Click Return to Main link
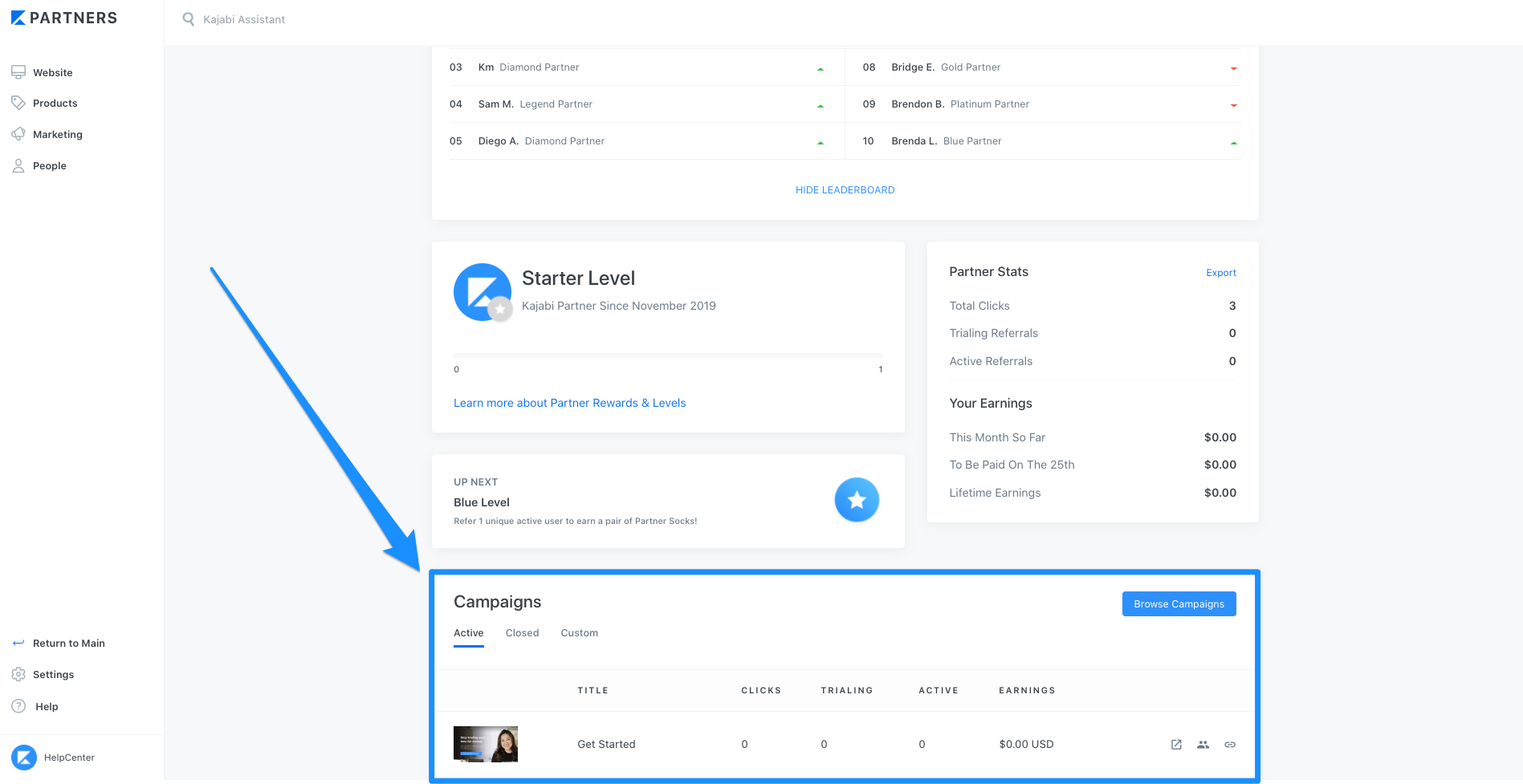Screen dimensions: 1523x784 [x=69, y=643]
